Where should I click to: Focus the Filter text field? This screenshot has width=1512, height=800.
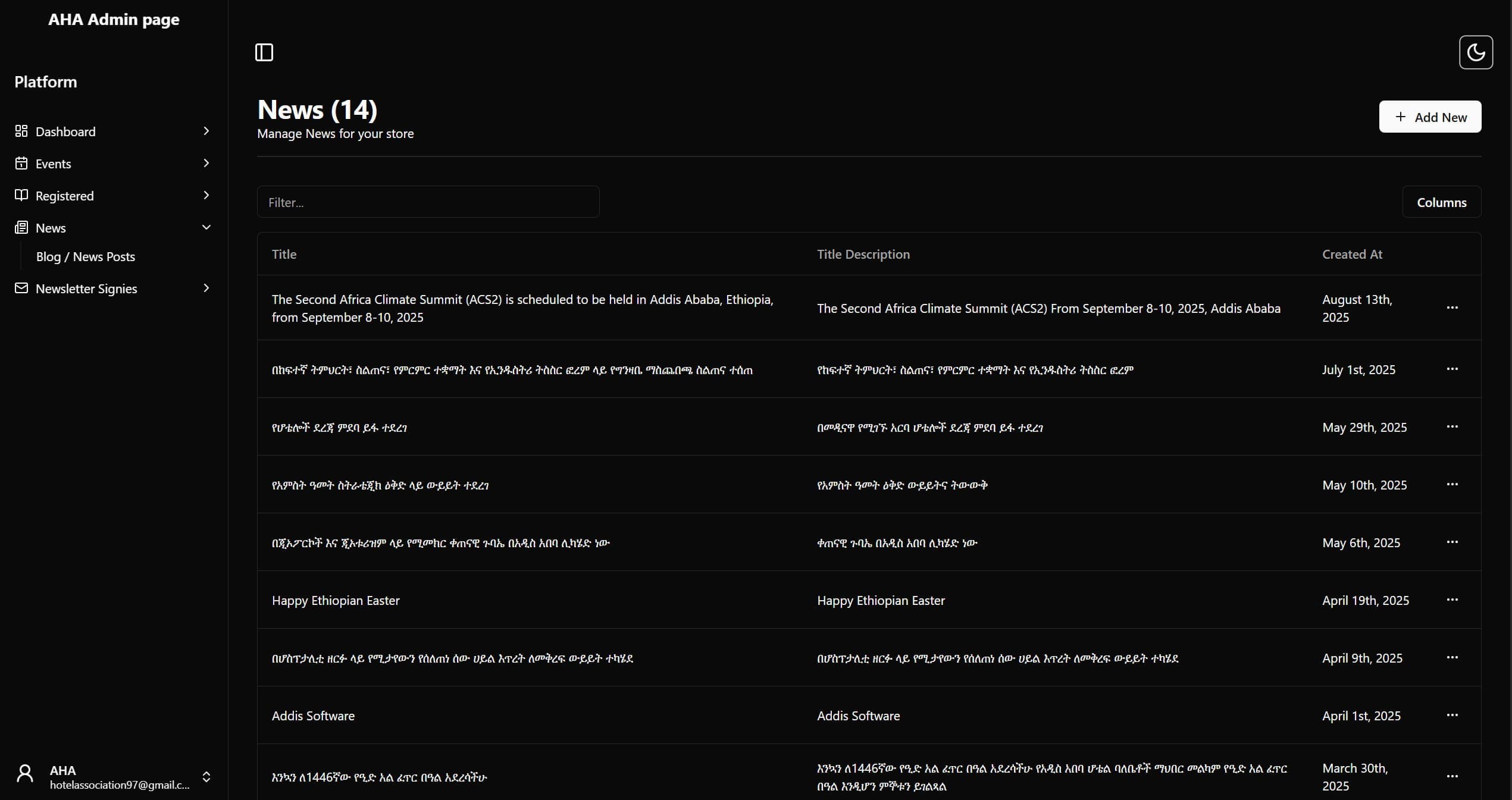coord(428,202)
